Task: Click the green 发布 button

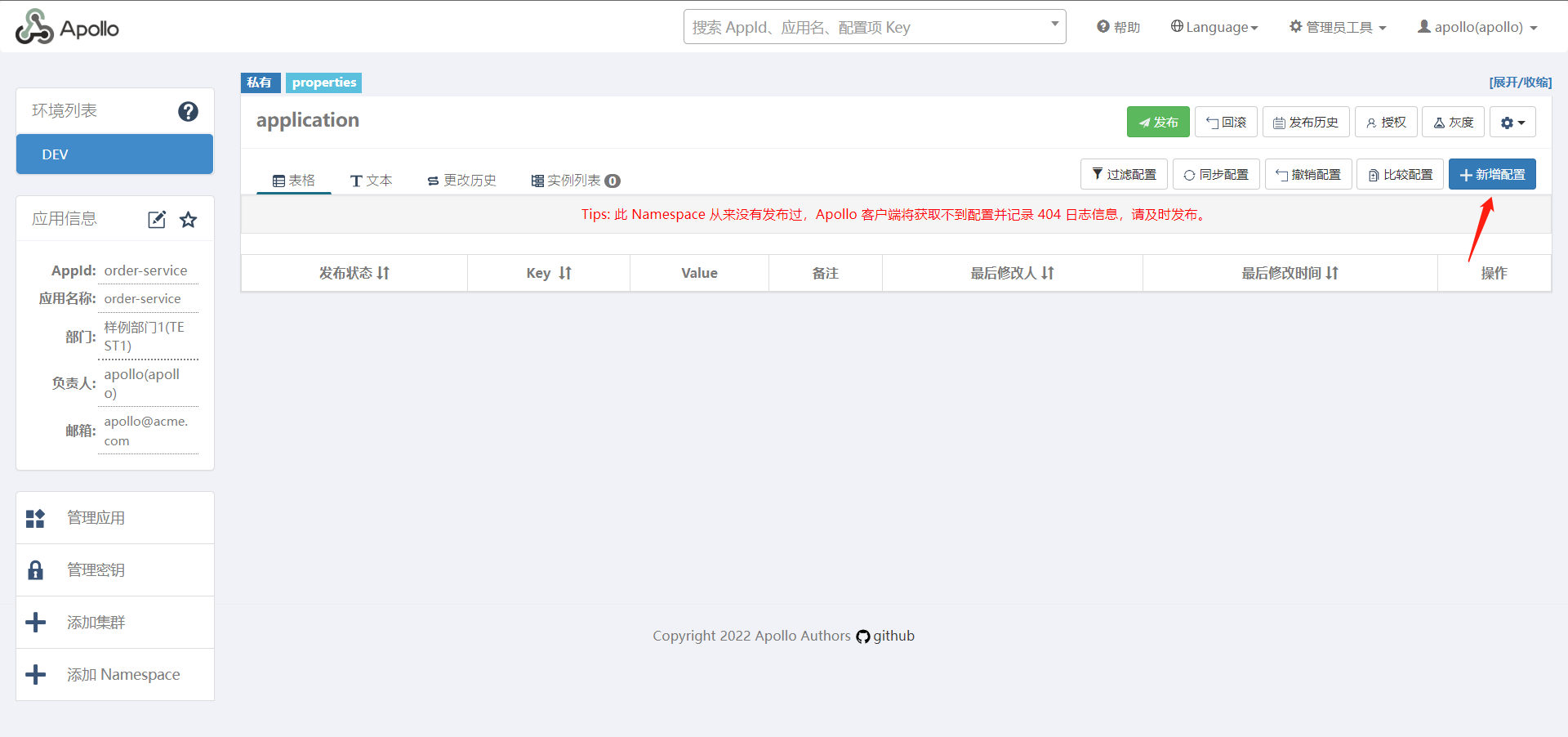Action: coord(1158,123)
